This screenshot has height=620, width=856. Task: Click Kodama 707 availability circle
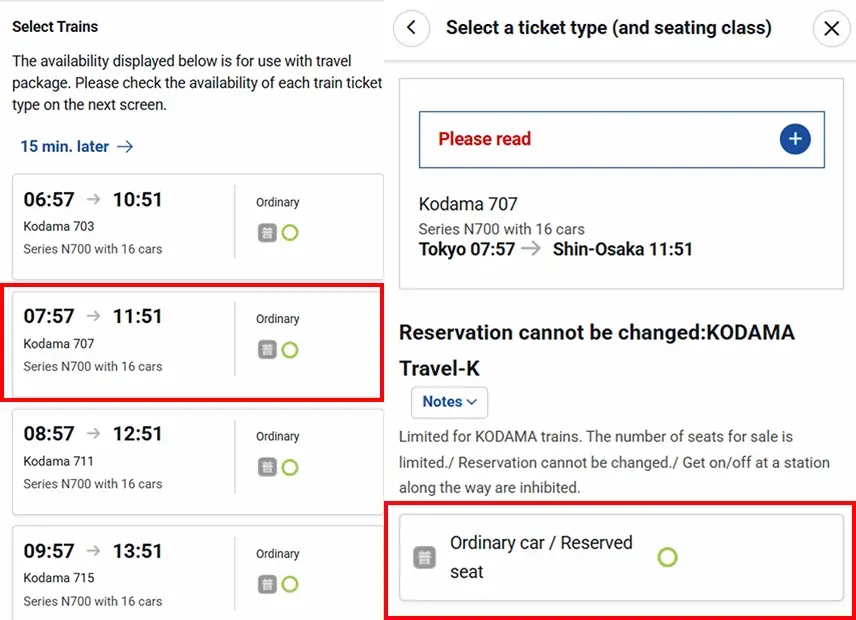tap(290, 350)
